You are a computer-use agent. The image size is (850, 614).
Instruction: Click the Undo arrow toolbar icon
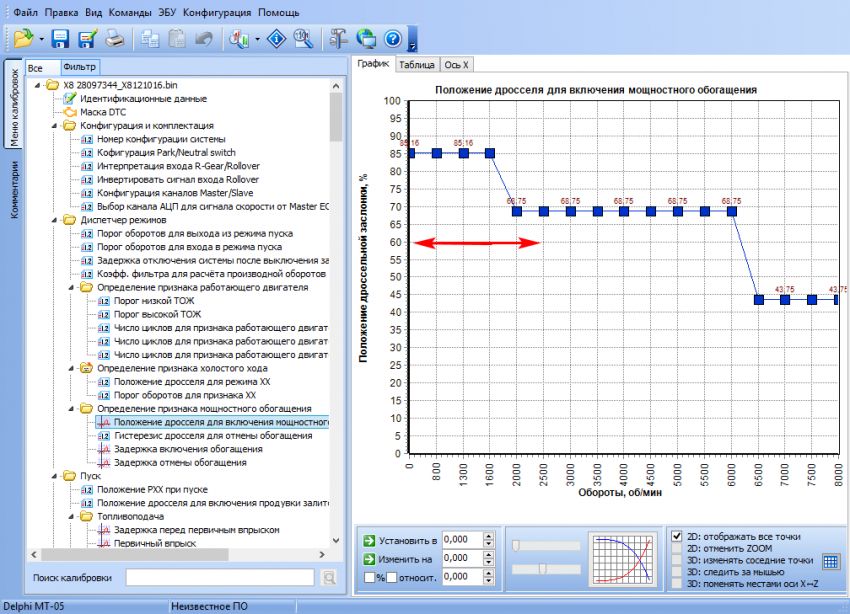(x=204, y=38)
